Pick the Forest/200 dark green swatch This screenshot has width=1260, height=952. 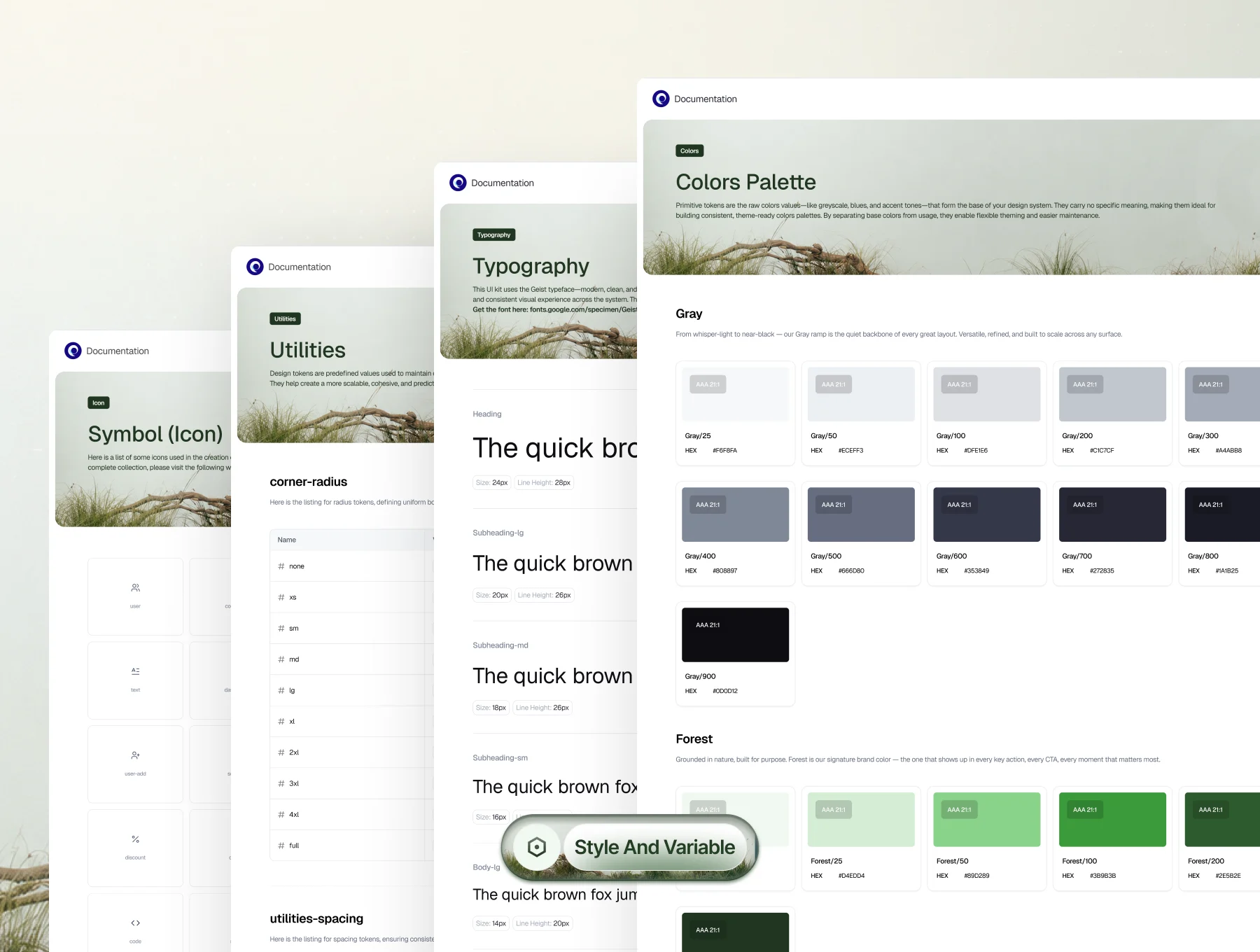(1222, 820)
